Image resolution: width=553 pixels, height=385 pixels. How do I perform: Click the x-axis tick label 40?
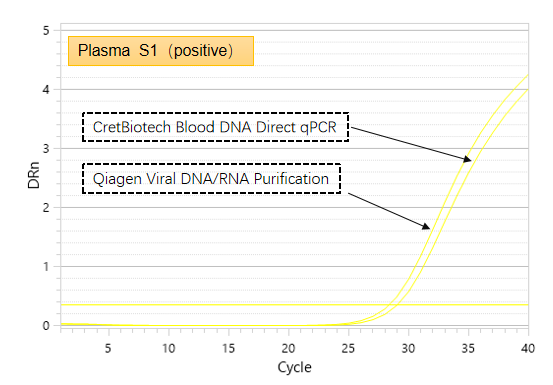528,348
